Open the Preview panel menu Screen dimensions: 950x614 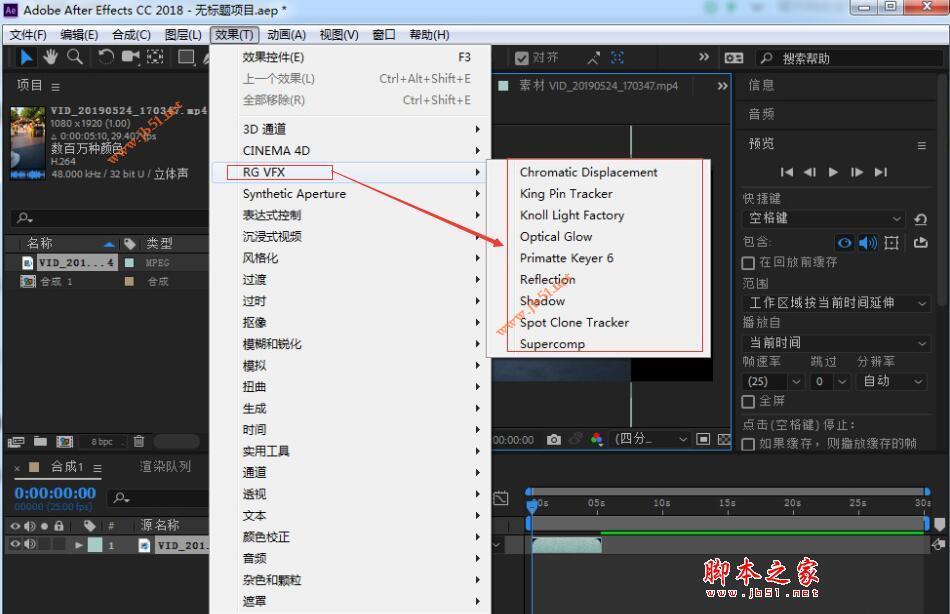click(x=922, y=145)
